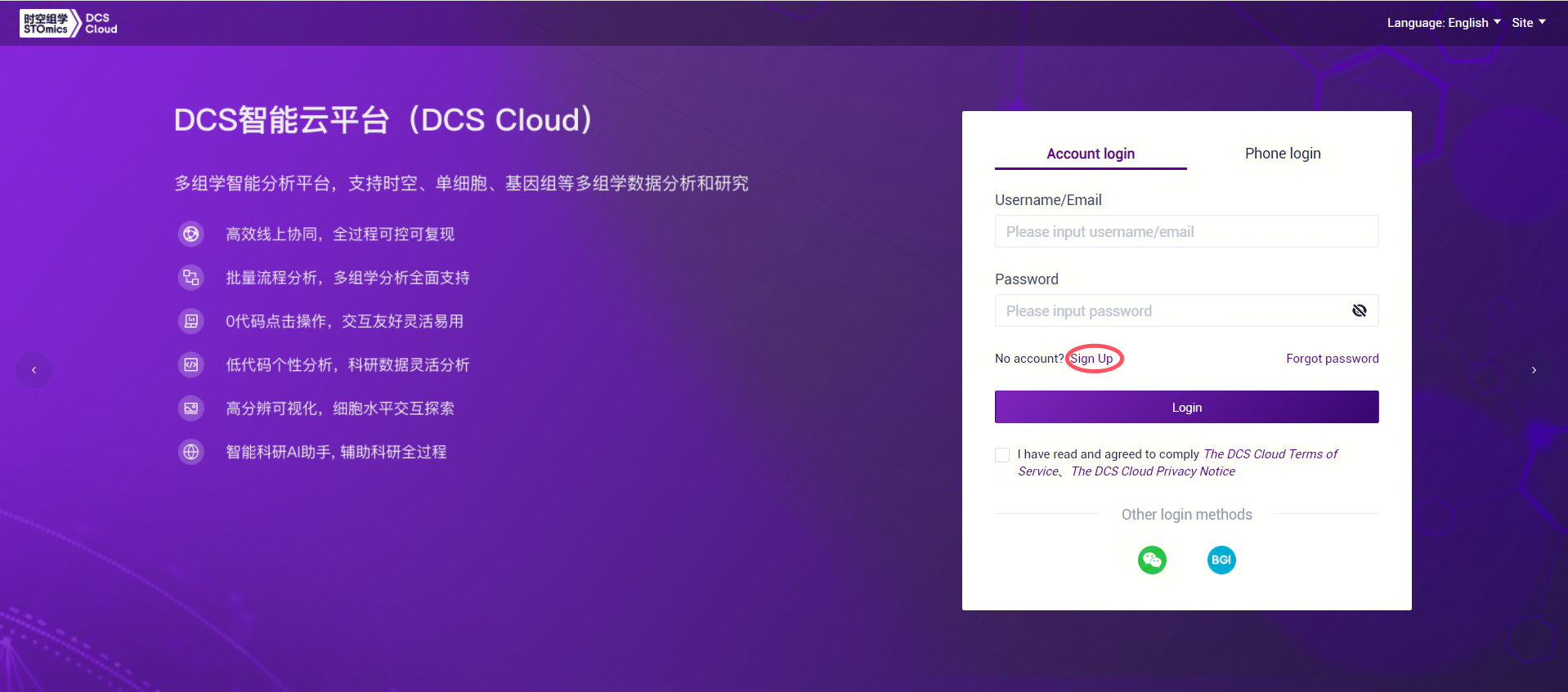The image size is (1568, 692).
Task: Click icon beside 0代码点击操作 feature
Action: pyautogui.click(x=191, y=321)
